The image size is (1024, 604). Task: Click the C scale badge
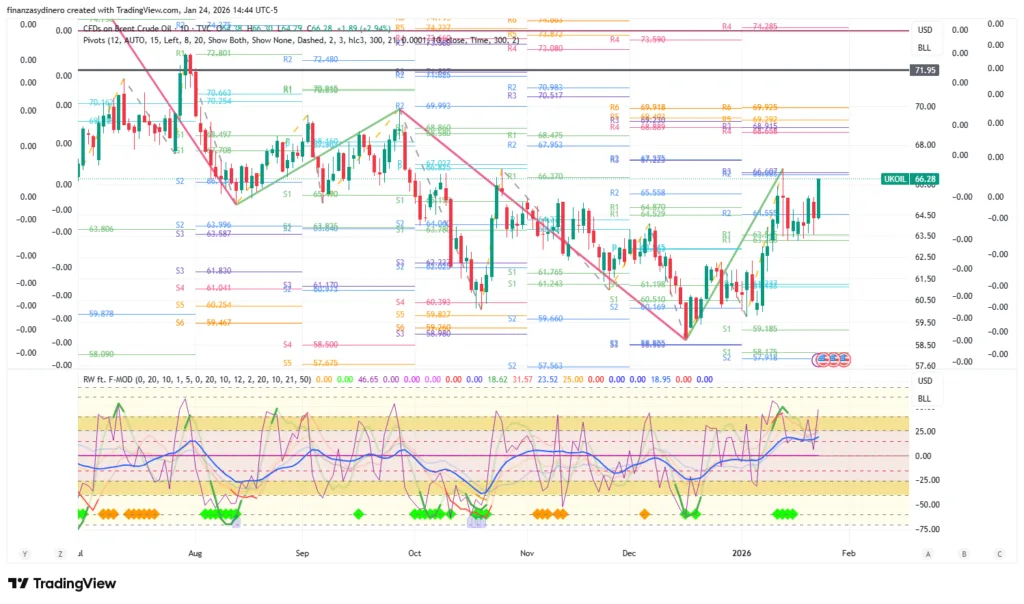[x=998, y=553]
